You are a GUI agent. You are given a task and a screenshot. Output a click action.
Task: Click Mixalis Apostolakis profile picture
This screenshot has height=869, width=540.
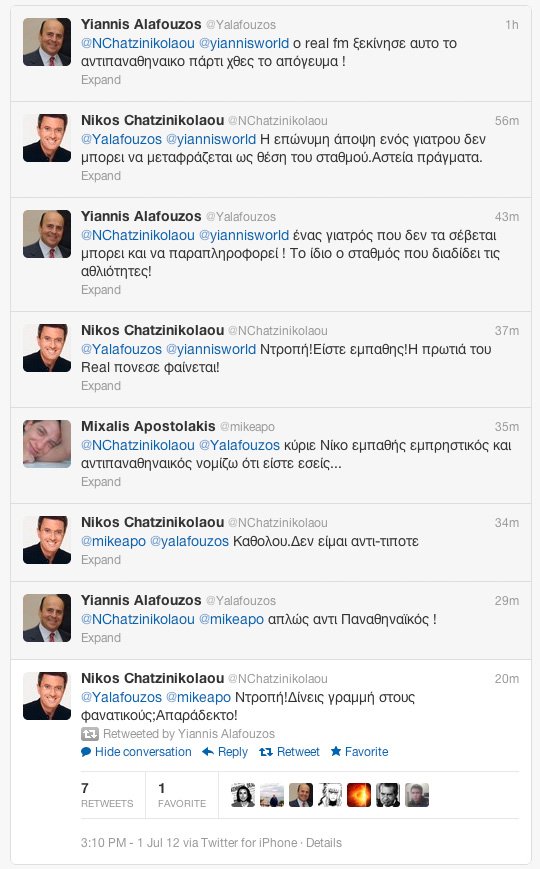(x=47, y=444)
